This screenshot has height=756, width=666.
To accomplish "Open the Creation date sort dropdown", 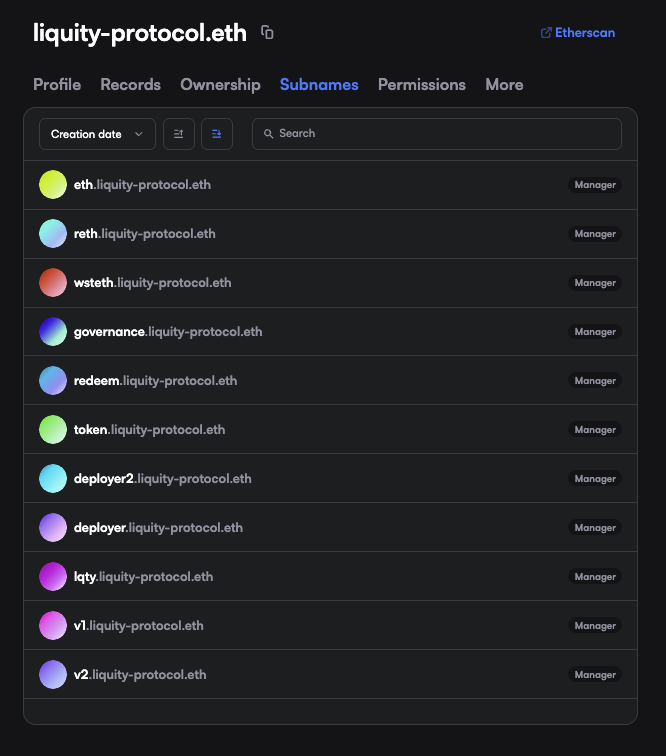I will (x=97, y=134).
